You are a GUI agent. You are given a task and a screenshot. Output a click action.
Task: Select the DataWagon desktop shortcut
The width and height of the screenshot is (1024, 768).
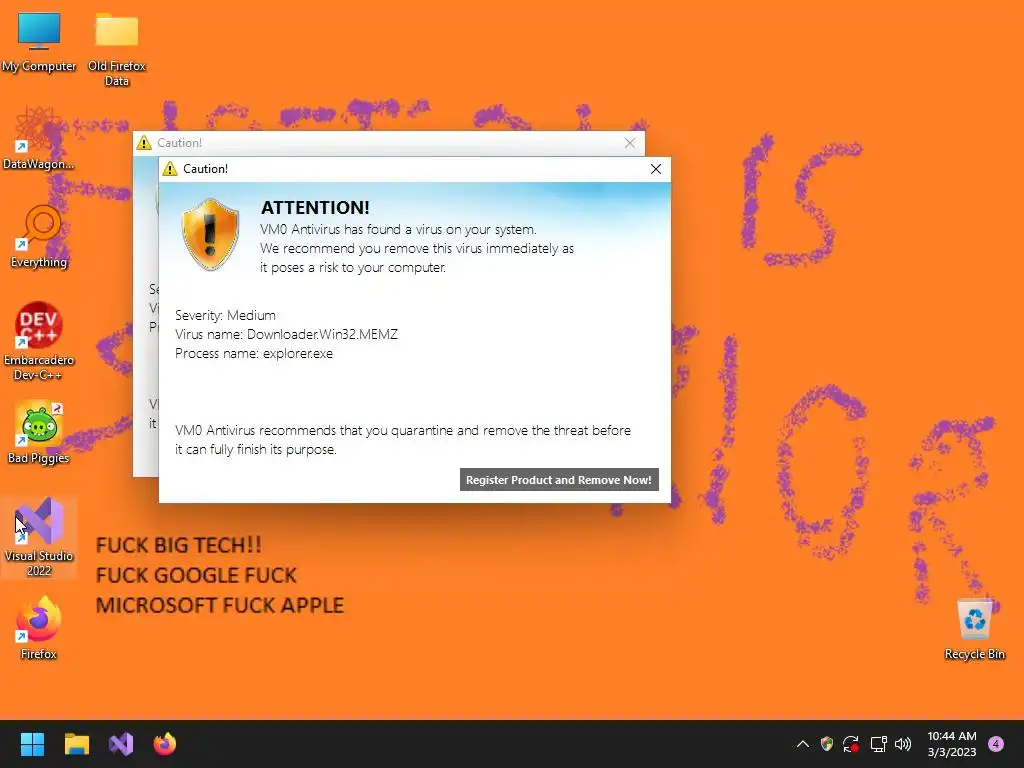point(39,139)
